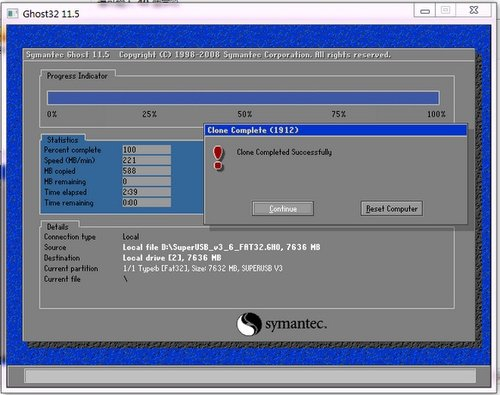Close the Ghost32 11.5 window
500x395 pixels.
click(x=473, y=10)
